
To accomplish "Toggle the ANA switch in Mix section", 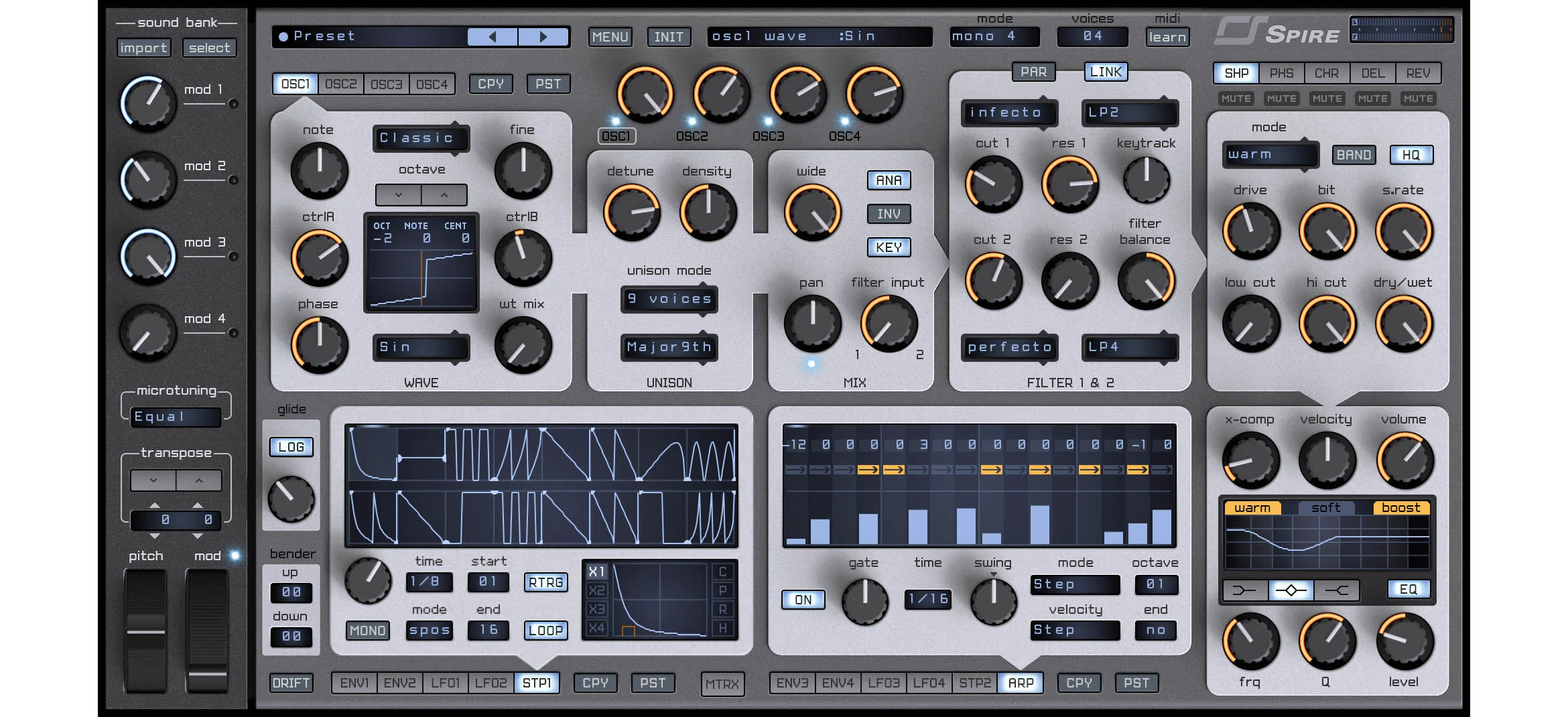I will (889, 180).
